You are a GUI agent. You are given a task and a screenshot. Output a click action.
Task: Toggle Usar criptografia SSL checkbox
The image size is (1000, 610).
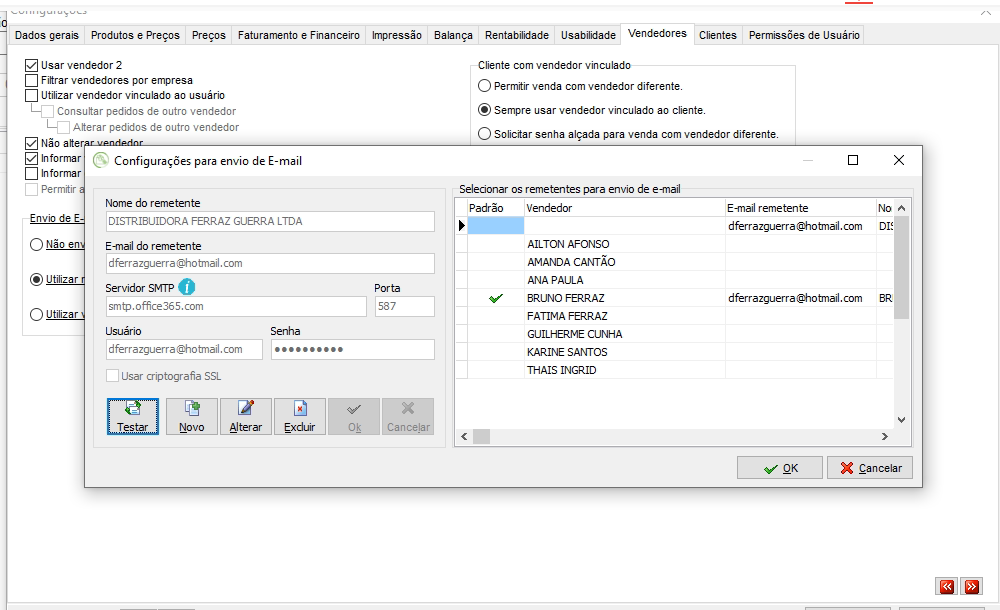pos(112,376)
